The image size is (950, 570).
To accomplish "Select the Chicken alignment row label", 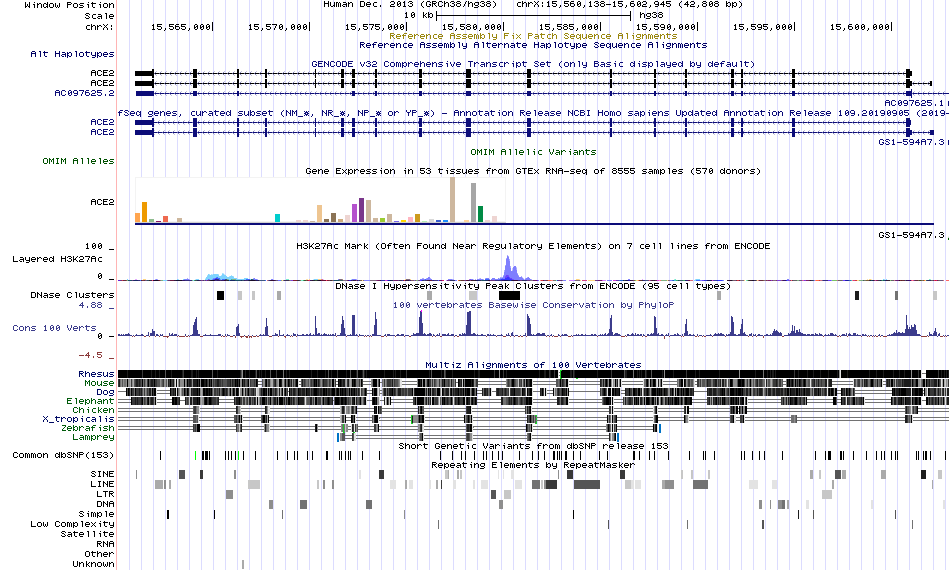I will click(93, 410).
